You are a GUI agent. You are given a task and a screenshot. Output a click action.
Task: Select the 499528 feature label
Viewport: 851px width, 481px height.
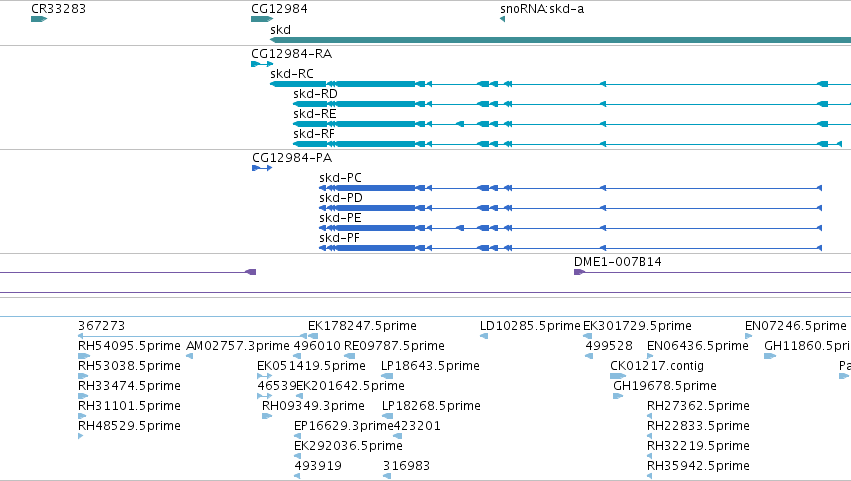(x=609, y=346)
